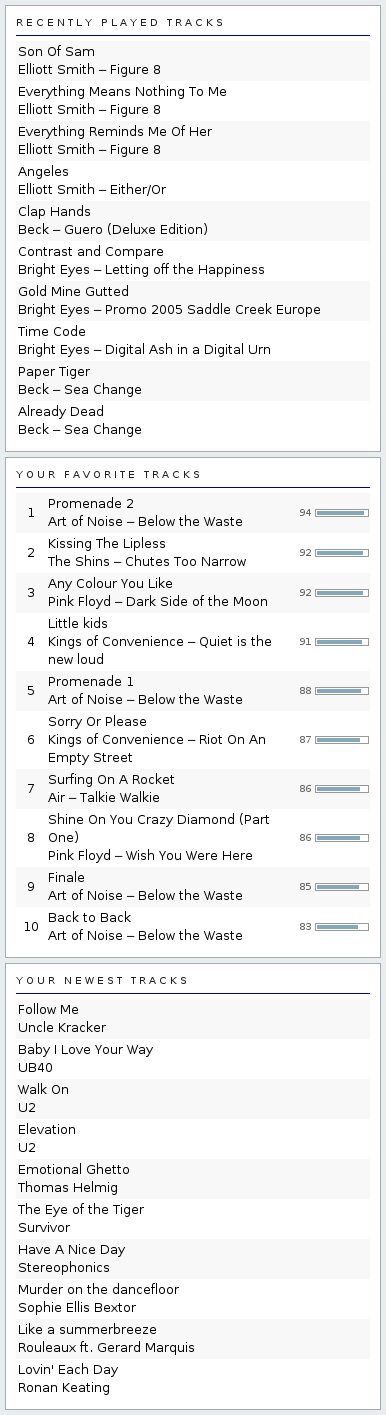Click The Eye of the Tiger track
The height and width of the screenshot is (1415, 386).
click(x=81, y=1209)
